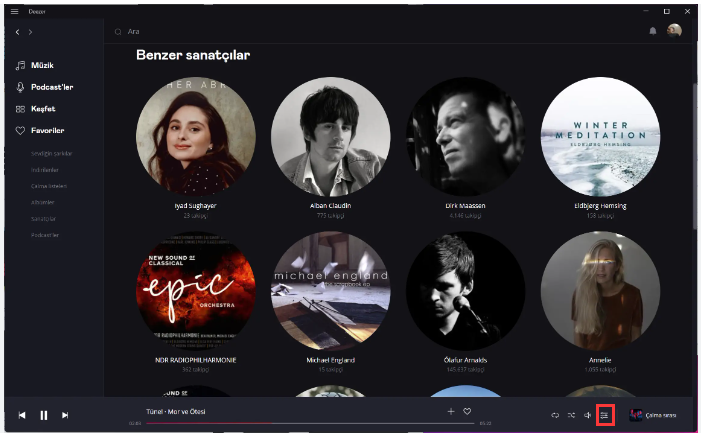The image size is (701, 438).
Task: Seek within the track progress bar
Action: point(310,423)
